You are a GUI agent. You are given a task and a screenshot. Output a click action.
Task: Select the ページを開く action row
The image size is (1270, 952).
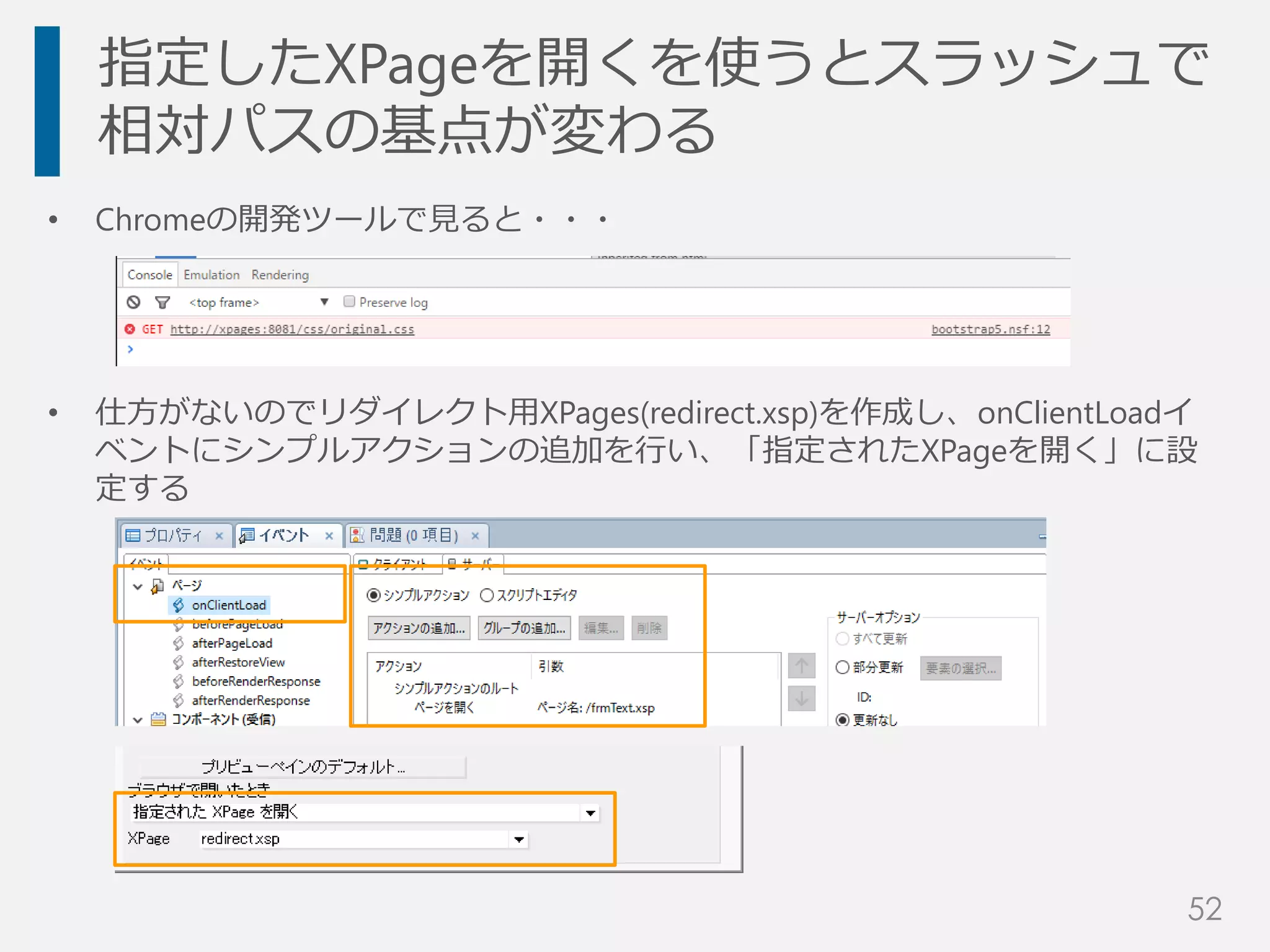(x=445, y=708)
